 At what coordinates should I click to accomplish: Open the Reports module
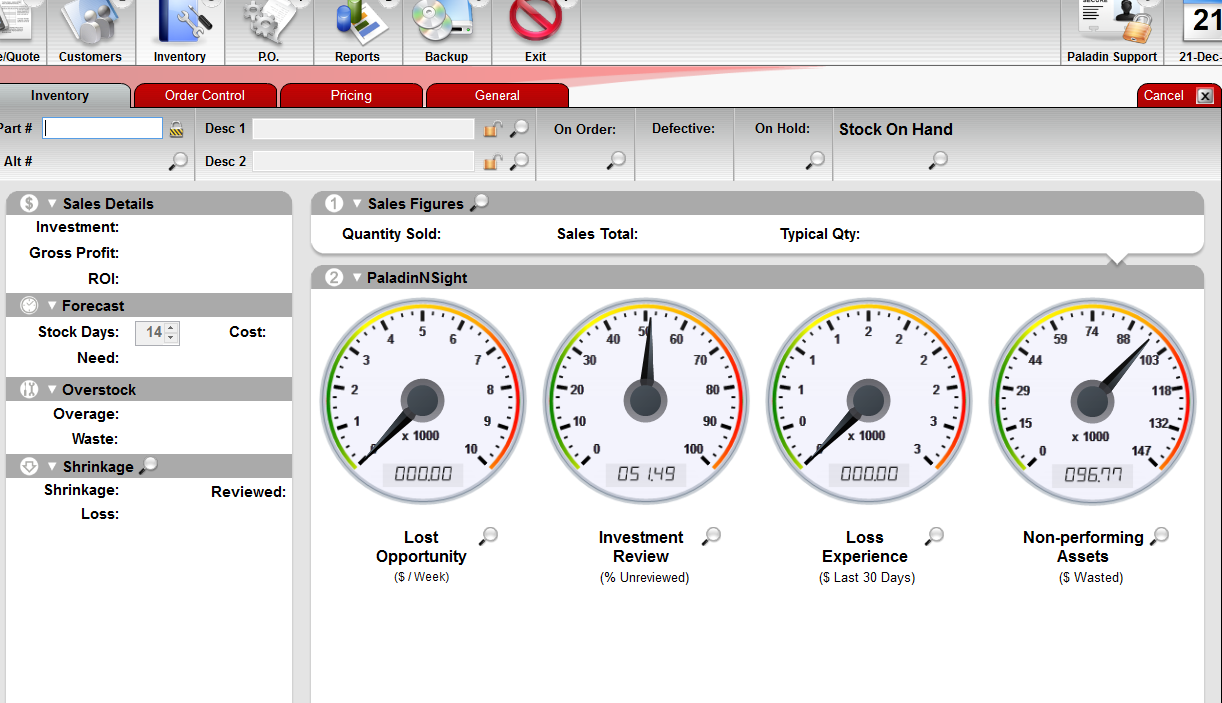[357, 32]
